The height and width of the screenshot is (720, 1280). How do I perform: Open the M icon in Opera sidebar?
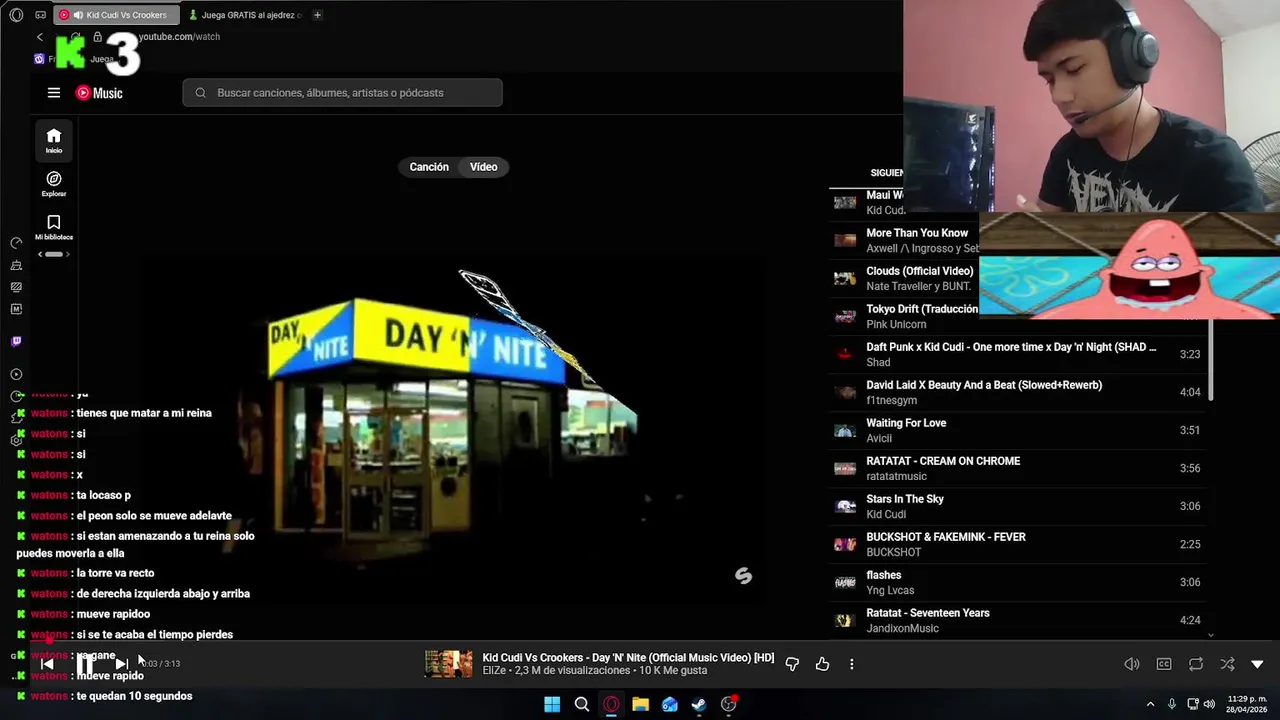tap(16, 309)
